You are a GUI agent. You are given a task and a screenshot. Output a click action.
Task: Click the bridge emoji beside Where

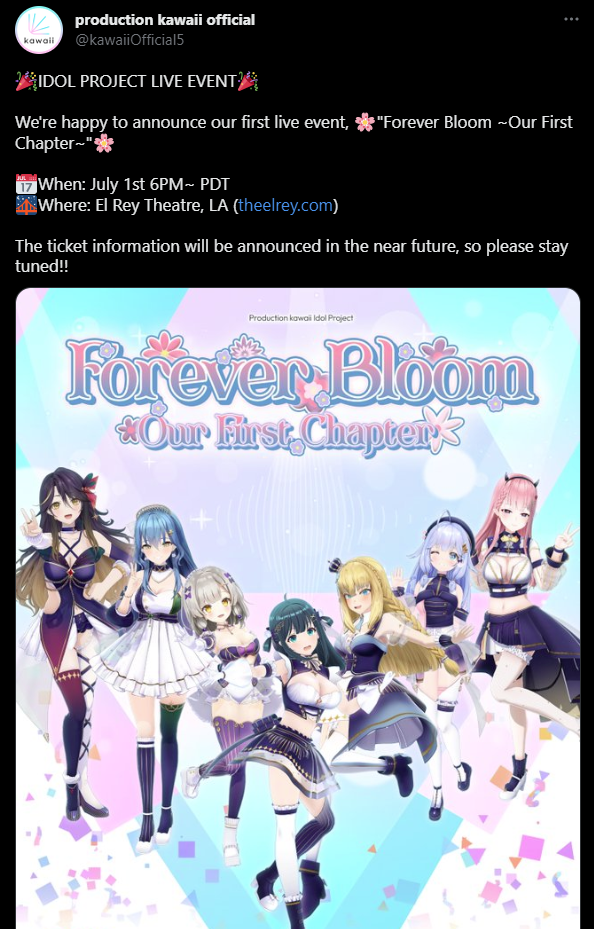click(x=25, y=206)
